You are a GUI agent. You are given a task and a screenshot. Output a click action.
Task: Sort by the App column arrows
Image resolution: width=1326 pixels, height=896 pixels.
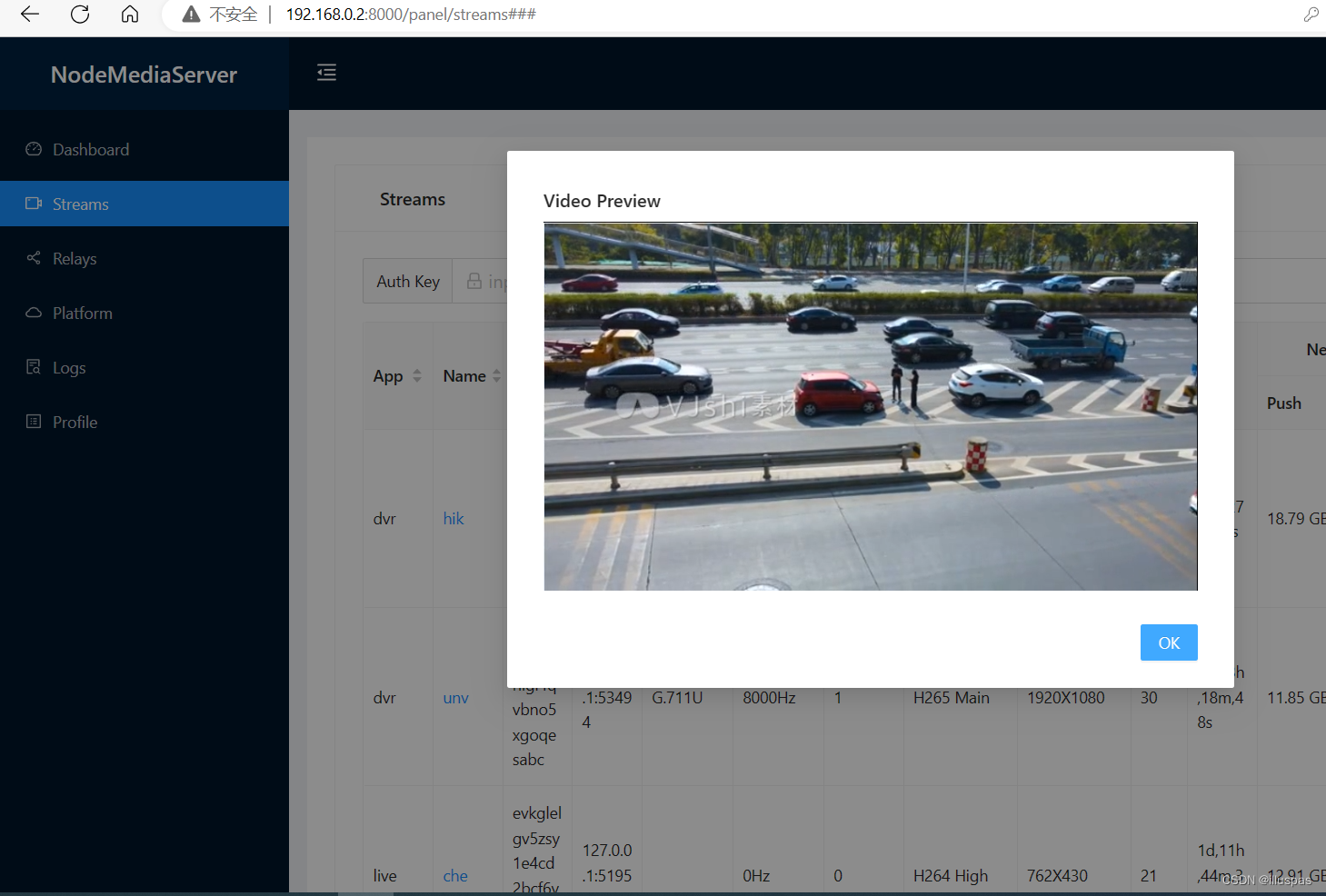(x=417, y=375)
